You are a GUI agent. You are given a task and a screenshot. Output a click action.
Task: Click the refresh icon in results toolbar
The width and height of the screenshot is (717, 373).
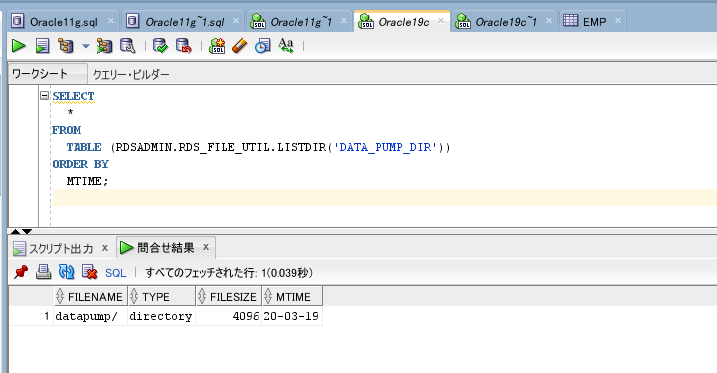(x=67, y=272)
